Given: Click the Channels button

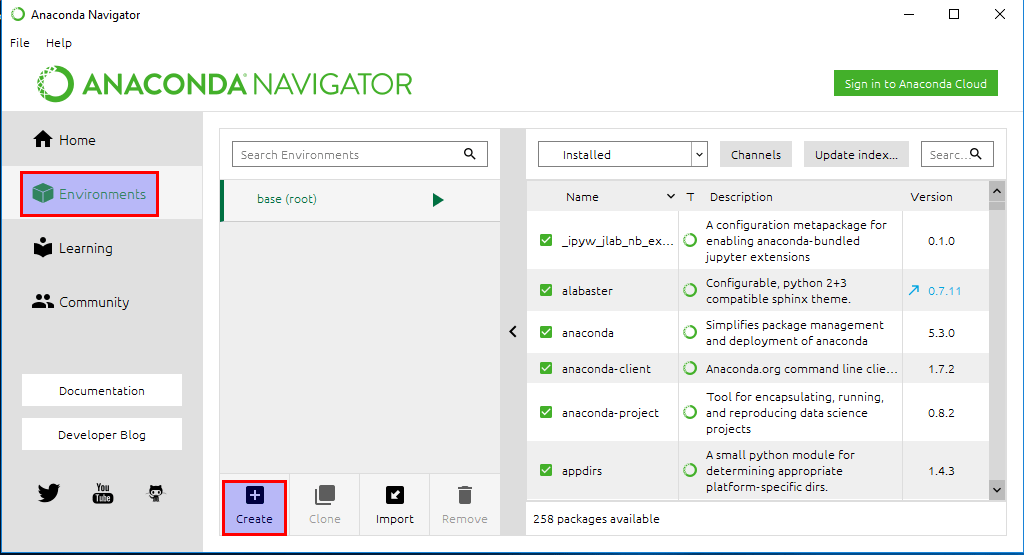Looking at the screenshot, I should click(756, 155).
